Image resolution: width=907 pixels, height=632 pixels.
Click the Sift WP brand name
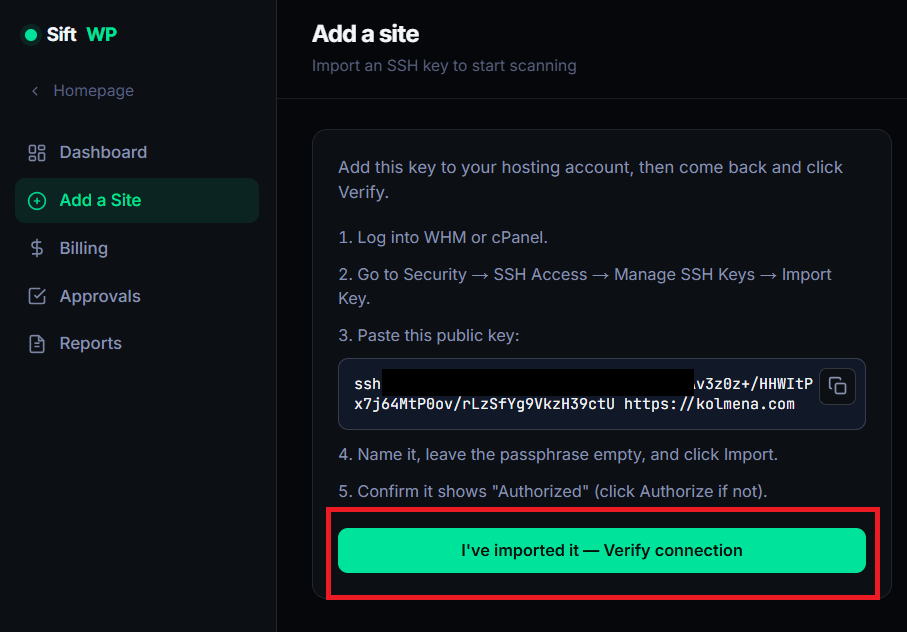click(x=82, y=35)
